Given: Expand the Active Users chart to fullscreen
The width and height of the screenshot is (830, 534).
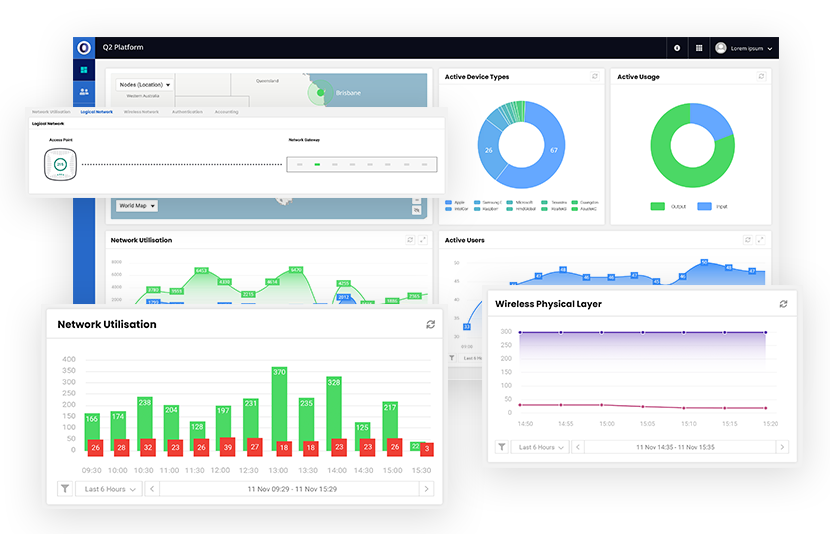Looking at the screenshot, I should pyautogui.click(x=760, y=240).
